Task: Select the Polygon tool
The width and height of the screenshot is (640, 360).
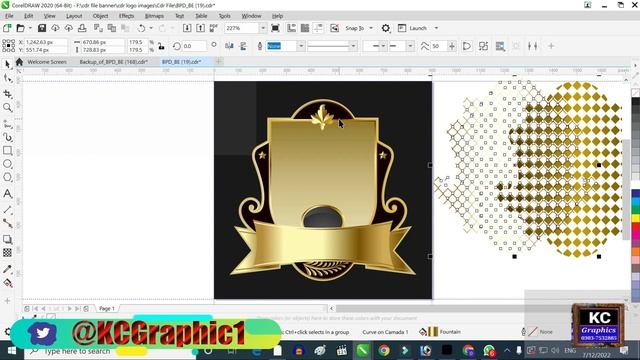Action: pyautogui.click(x=7, y=177)
